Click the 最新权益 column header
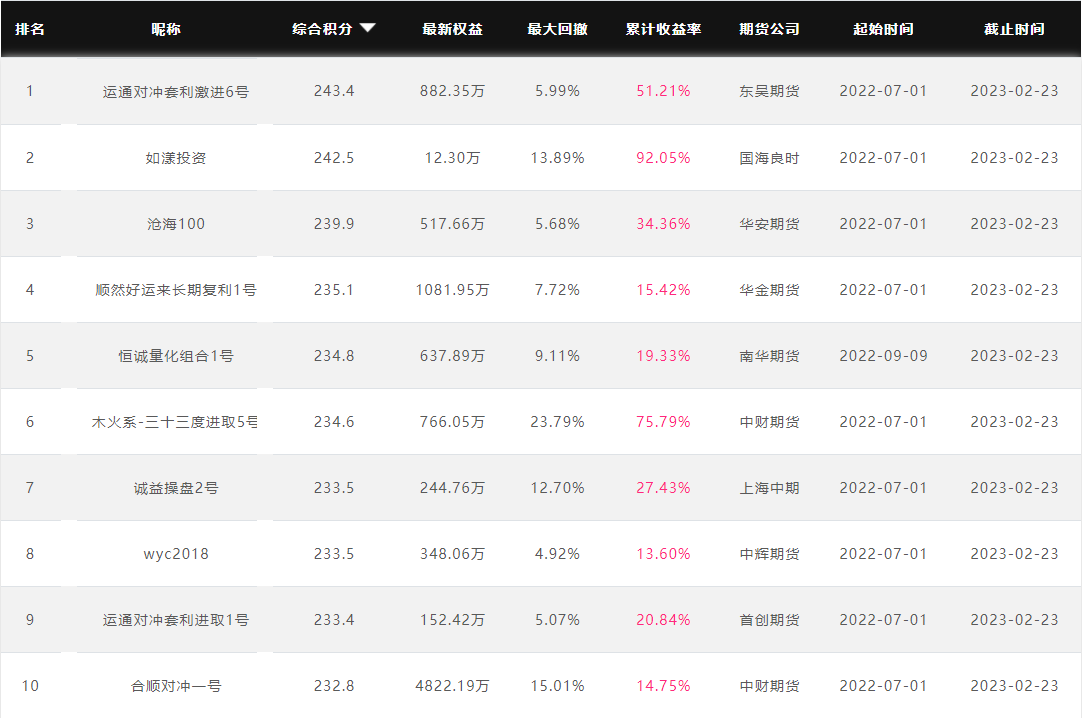The width and height of the screenshot is (1082, 718). point(453,29)
